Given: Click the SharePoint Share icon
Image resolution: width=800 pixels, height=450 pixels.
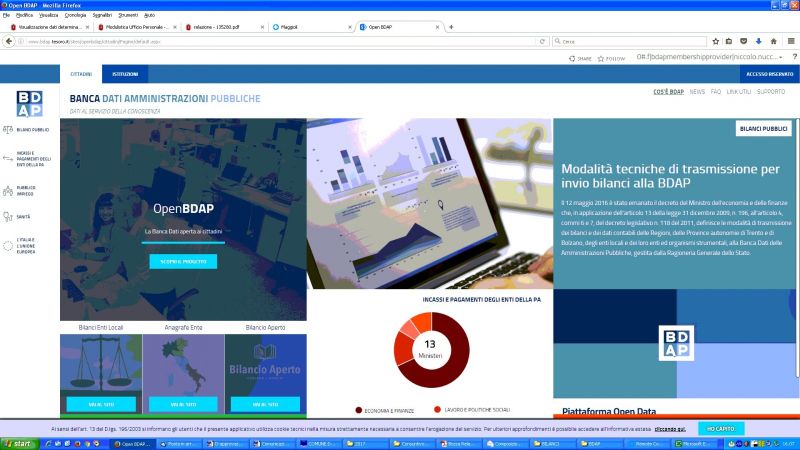Looking at the screenshot, I should 572,59.
